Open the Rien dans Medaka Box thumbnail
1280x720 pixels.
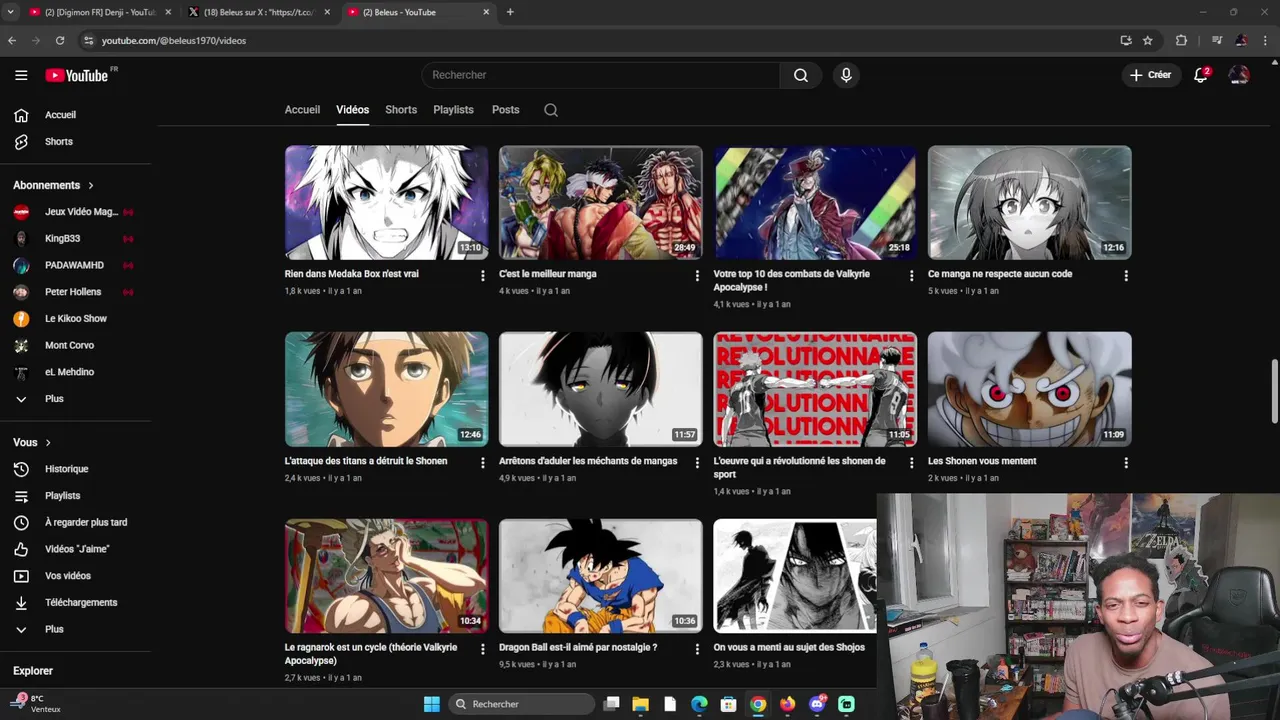pyautogui.click(x=386, y=203)
